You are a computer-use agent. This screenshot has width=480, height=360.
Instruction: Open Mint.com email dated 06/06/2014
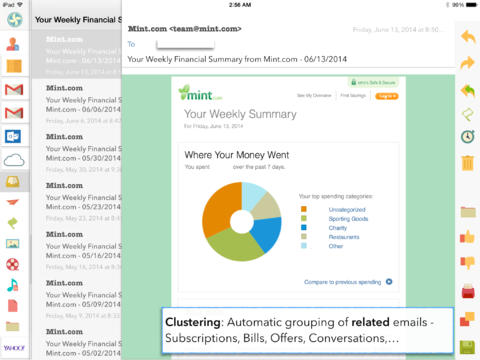pyautogui.click(x=77, y=103)
